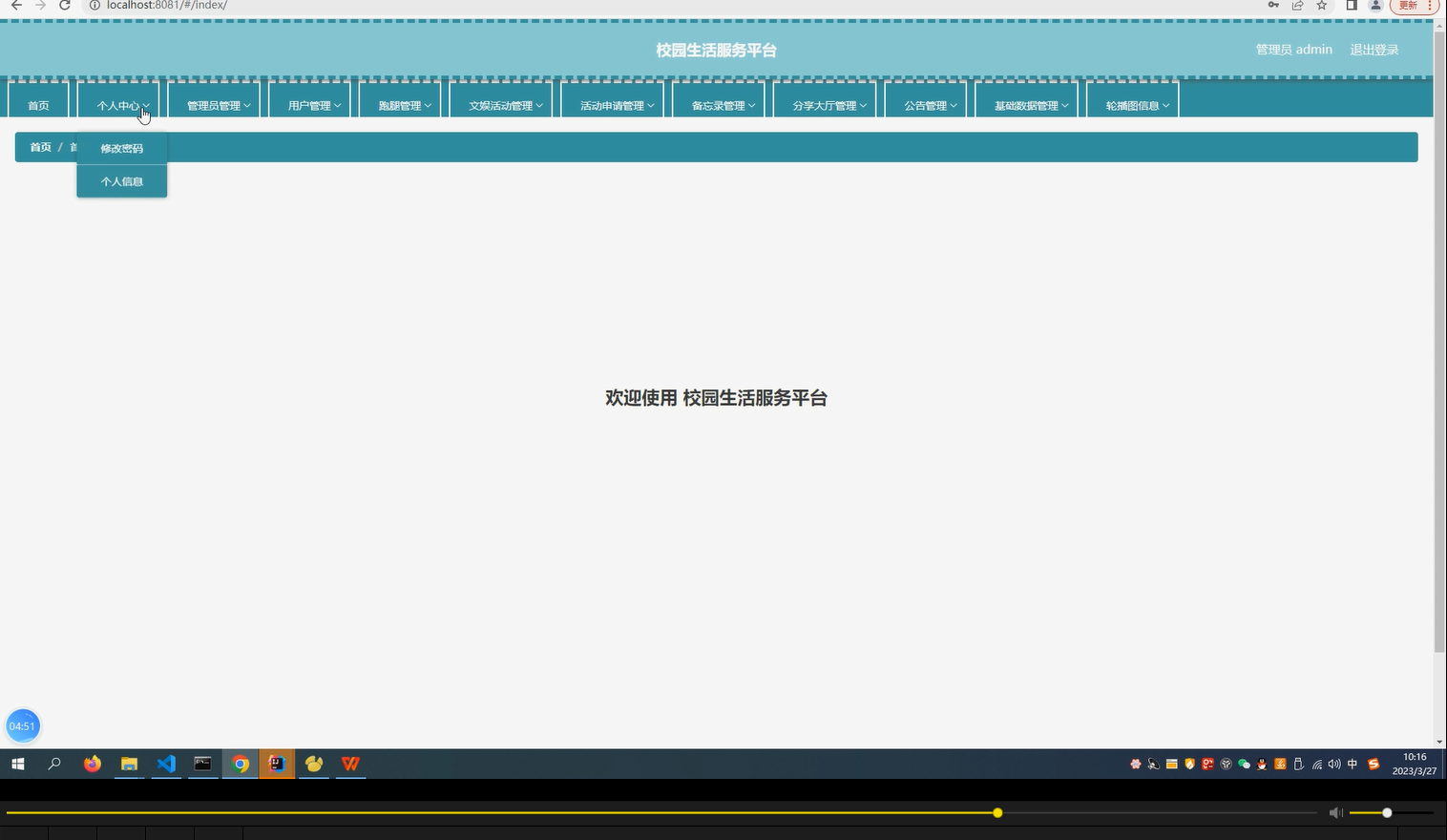Click the 校园生活服务平台 header title
The width and height of the screenshot is (1447, 840).
point(716,50)
